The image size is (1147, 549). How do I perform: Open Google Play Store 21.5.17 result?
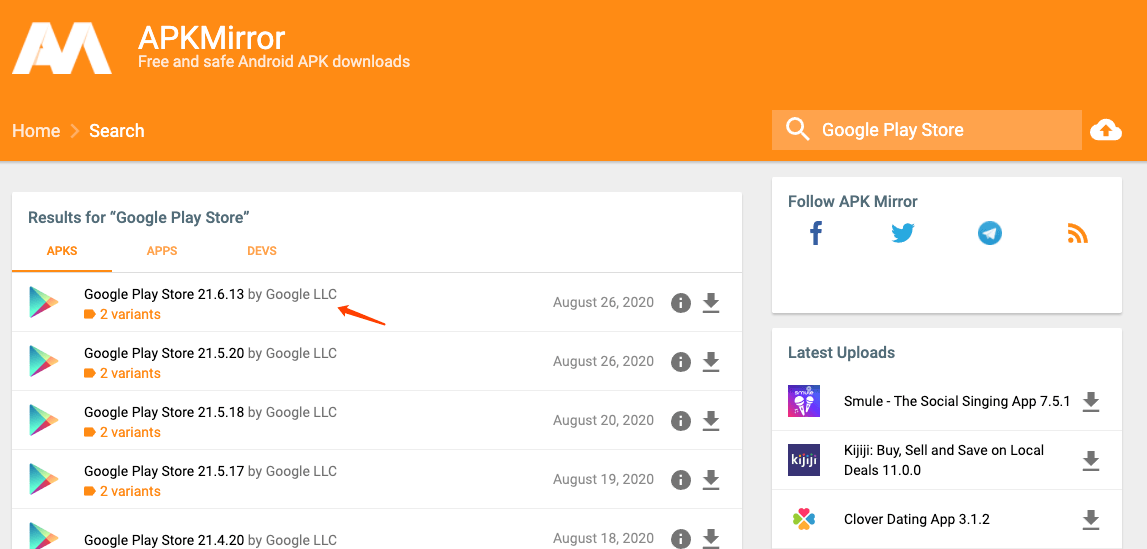pos(164,472)
